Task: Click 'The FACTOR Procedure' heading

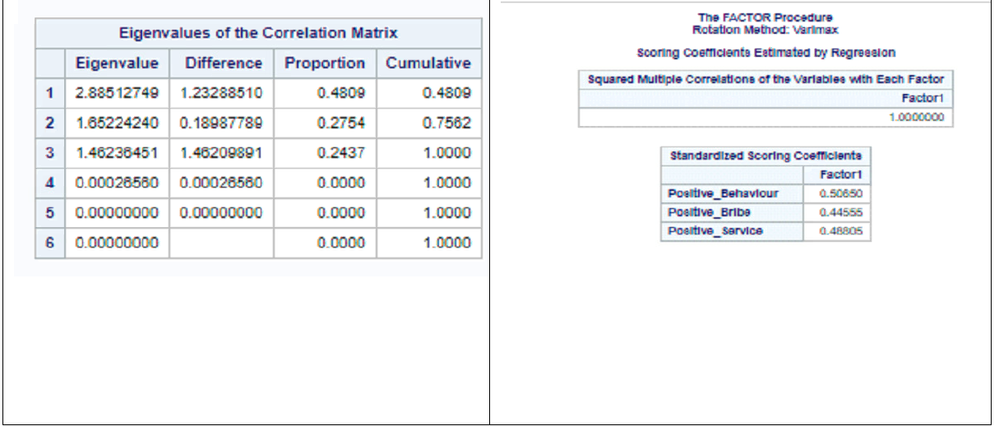Action: (x=765, y=18)
